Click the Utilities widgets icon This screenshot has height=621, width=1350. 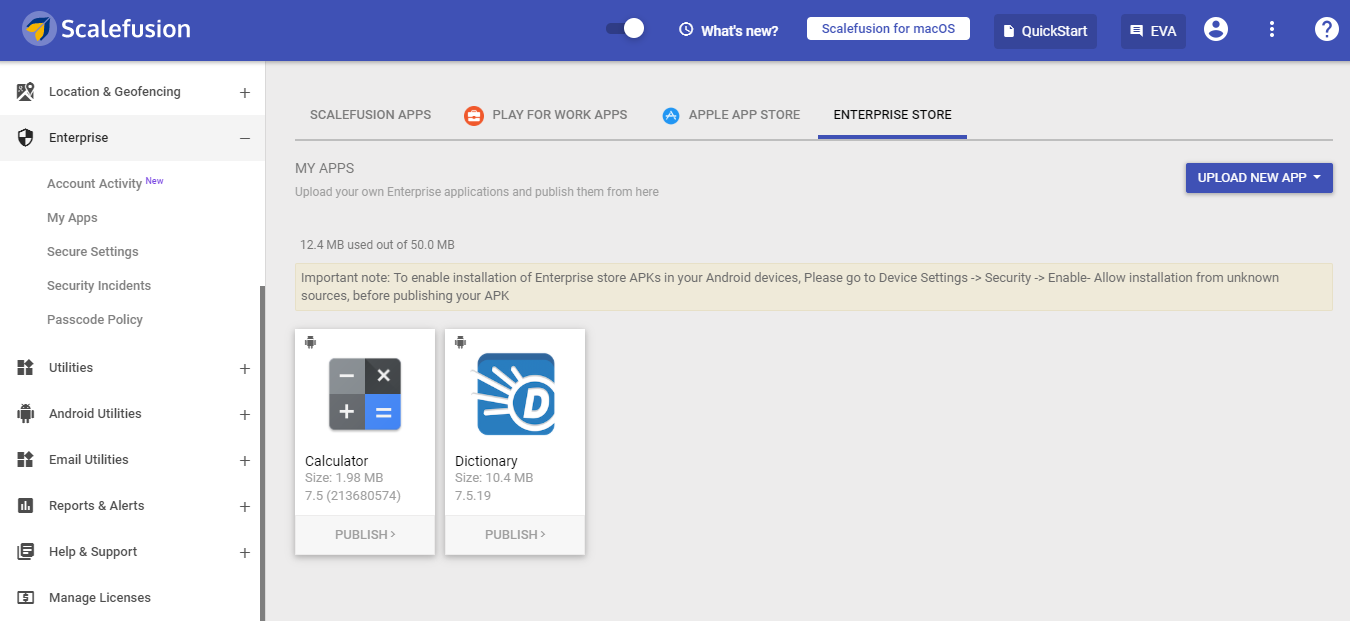coord(26,368)
